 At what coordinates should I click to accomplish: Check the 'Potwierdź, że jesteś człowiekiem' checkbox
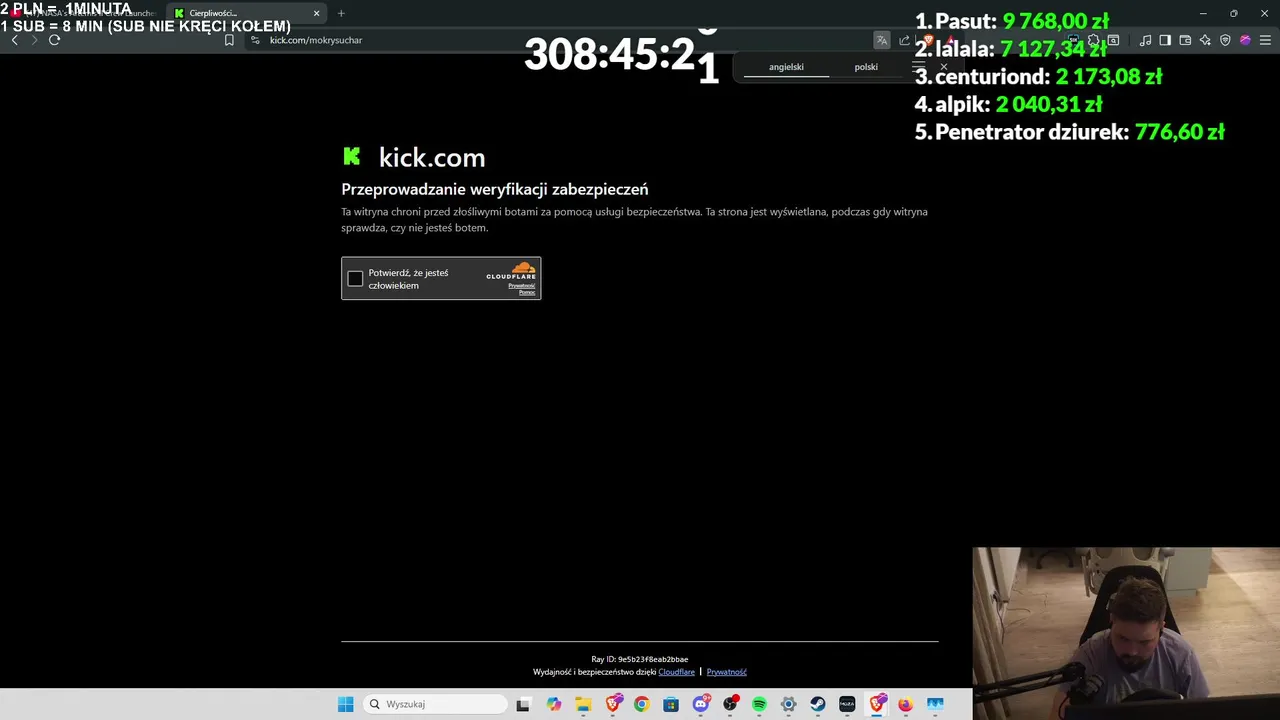point(355,279)
